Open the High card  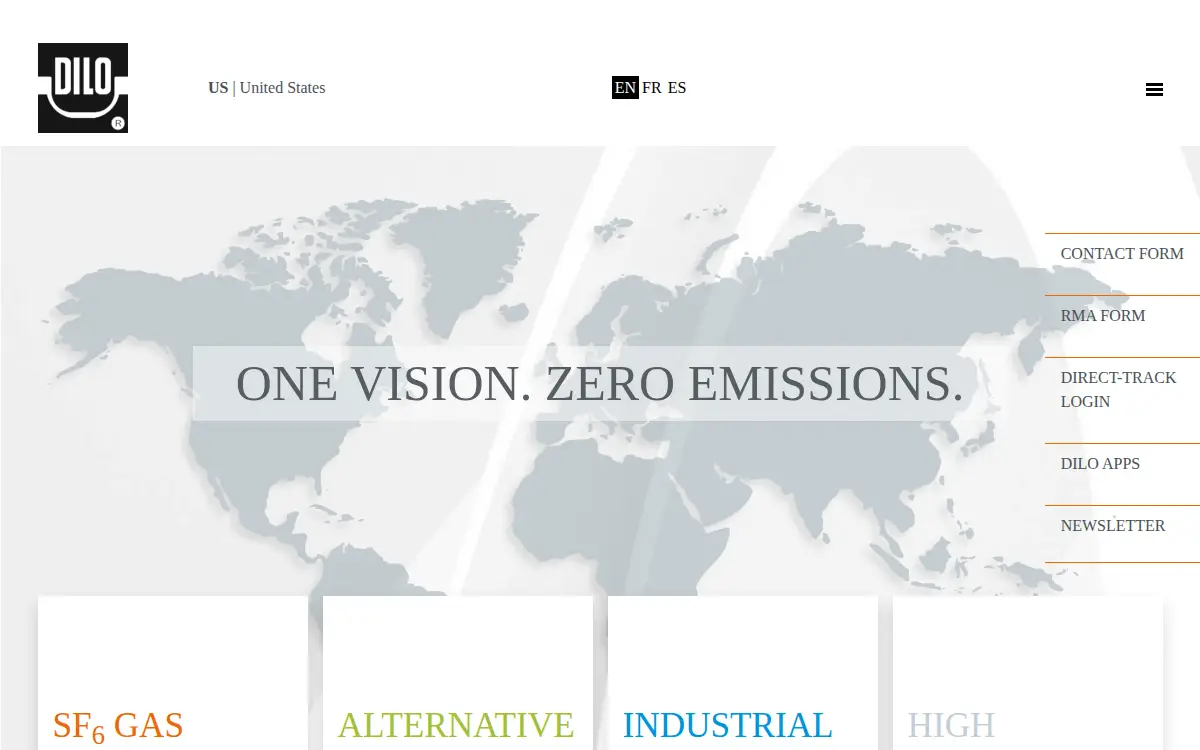1028,673
